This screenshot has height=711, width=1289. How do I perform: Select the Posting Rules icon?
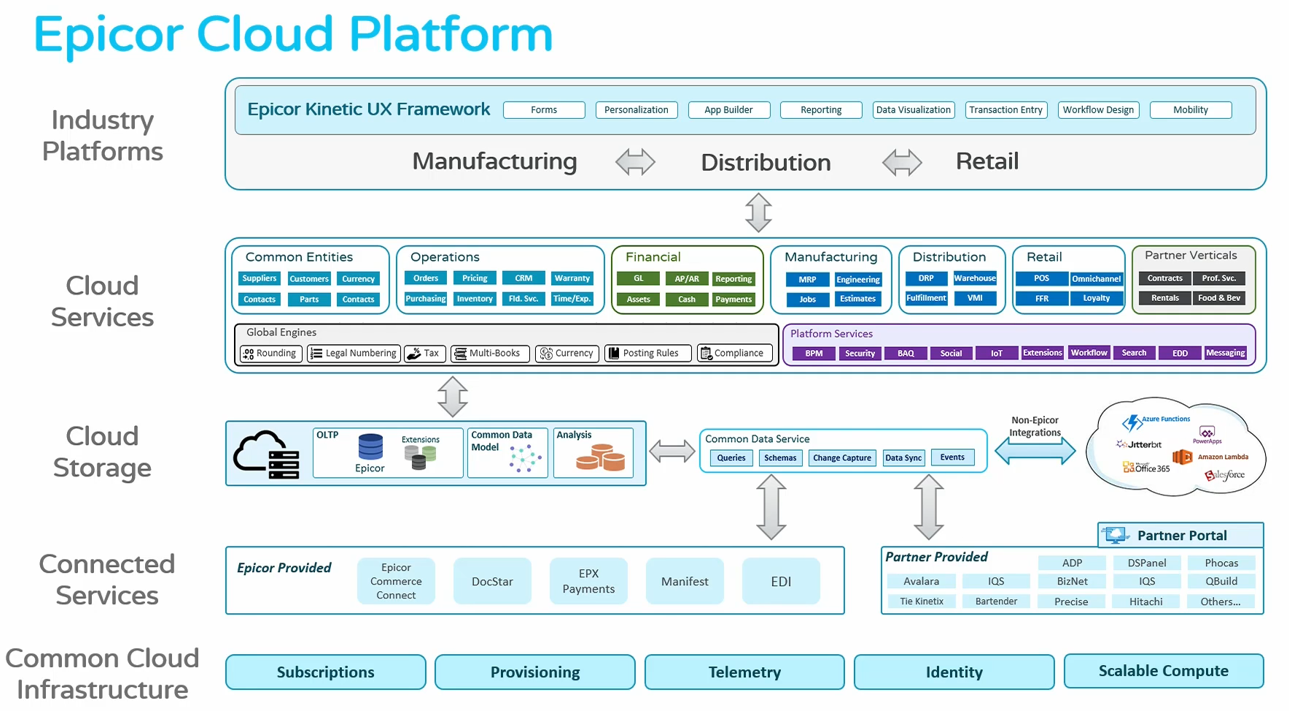[x=614, y=353]
